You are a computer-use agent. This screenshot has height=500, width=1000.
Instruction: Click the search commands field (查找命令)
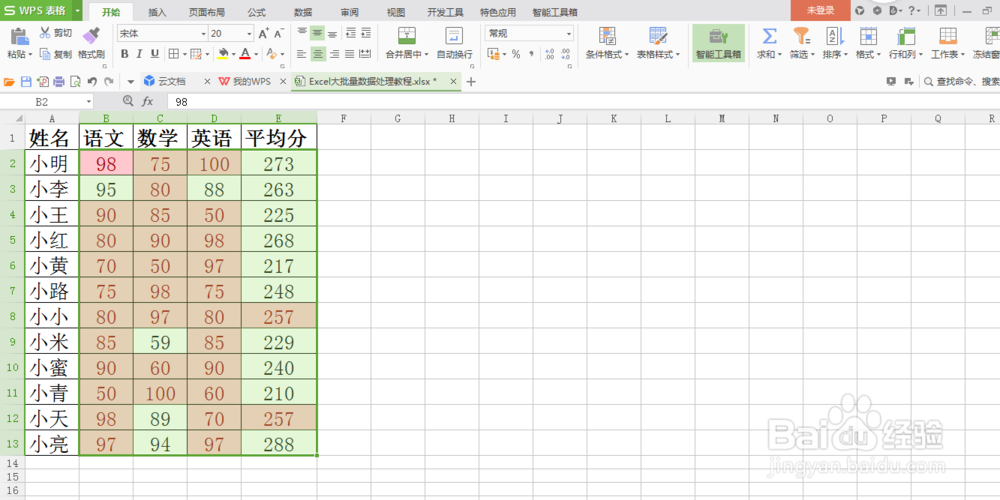[962, 81]
